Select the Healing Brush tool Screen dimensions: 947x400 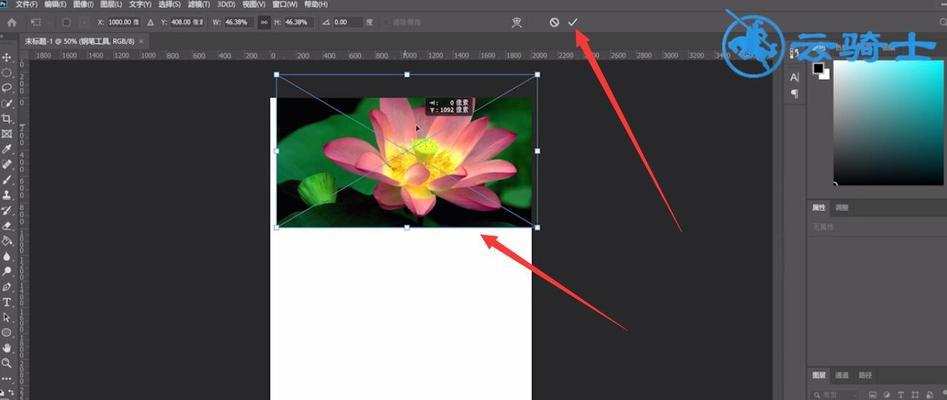coord(7,164)
